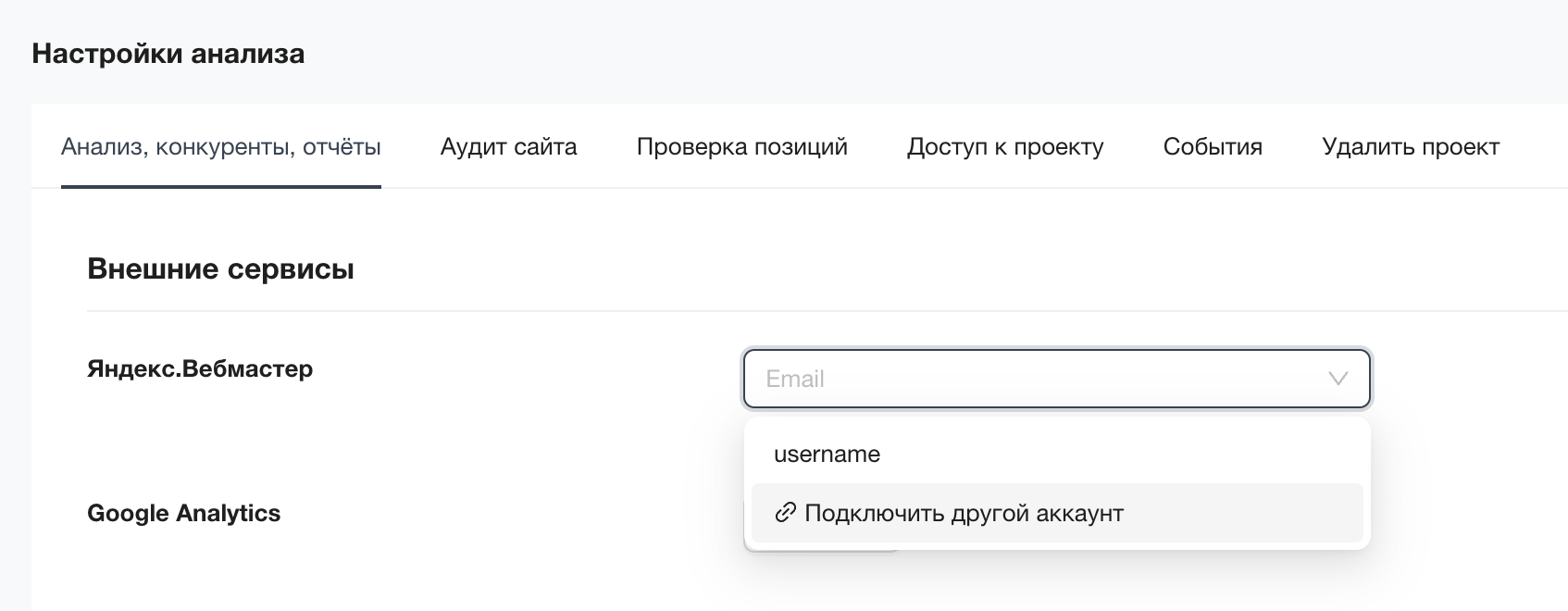Click the underline indicator beneath the active tab
Screen dimensions: 1568x611
[x=221, y=186]
